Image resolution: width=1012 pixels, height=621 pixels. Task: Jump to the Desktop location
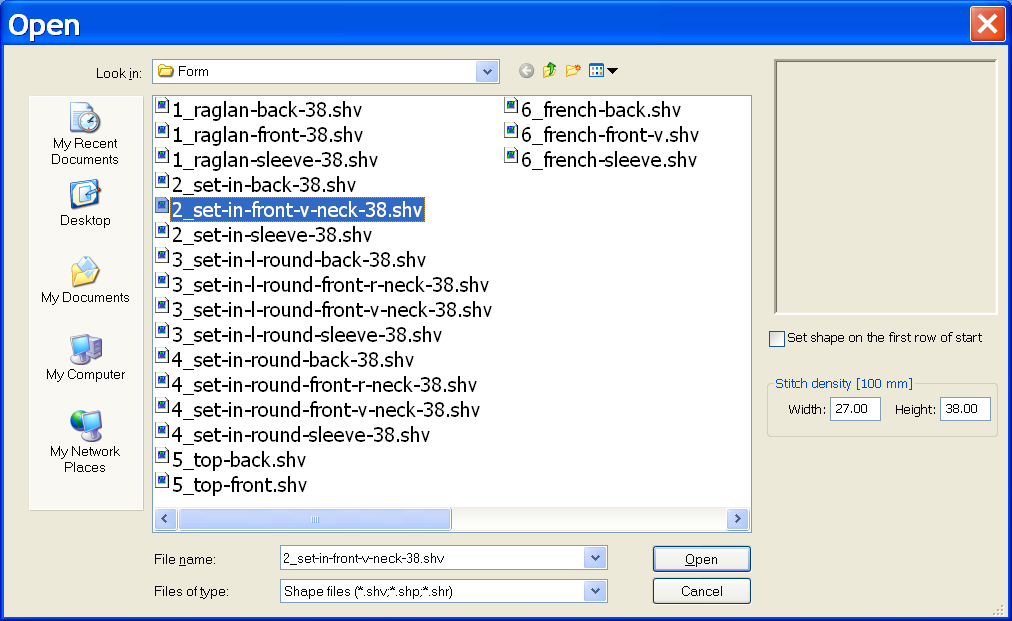point(85,203)
